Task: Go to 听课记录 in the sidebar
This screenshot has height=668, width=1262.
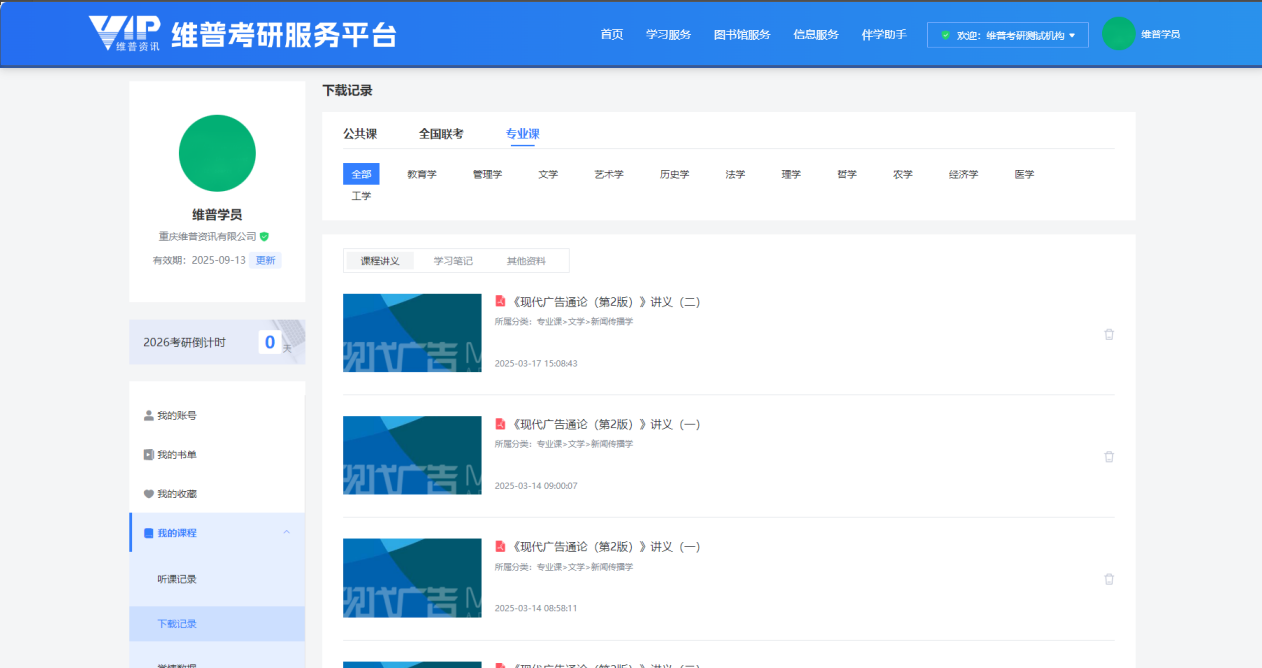Action: pyautogui.click(x=177, y=579)
